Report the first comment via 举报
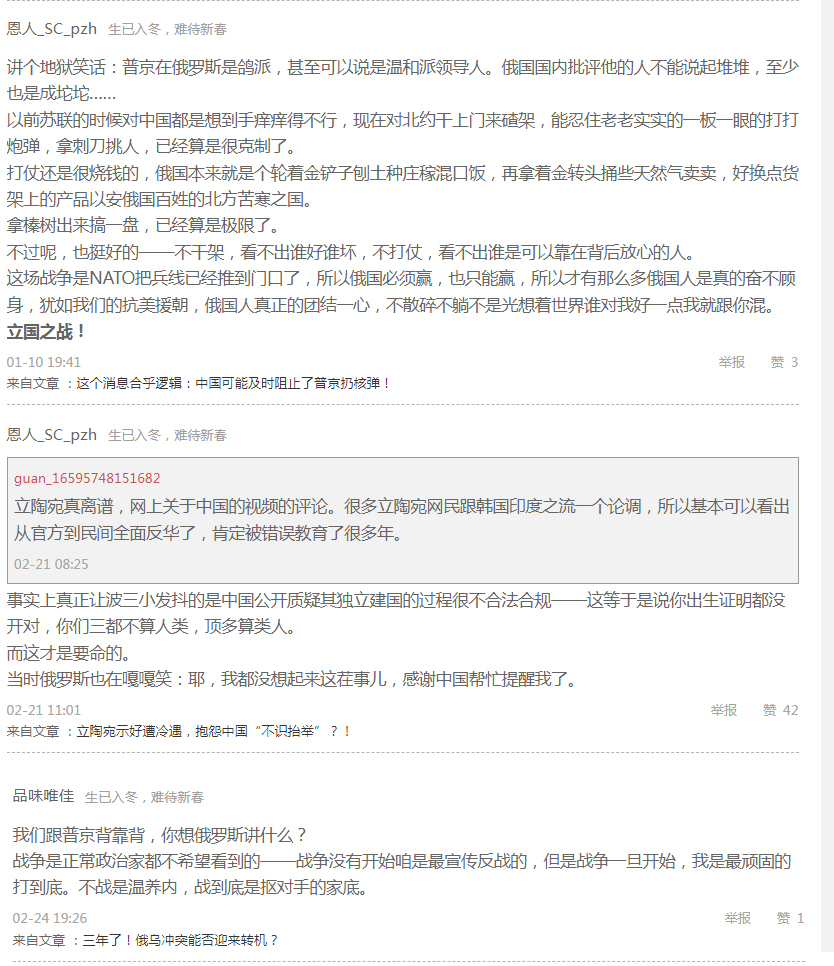Image resolution: width=834 pixels, height=966 pixels. tap(732, 362)
